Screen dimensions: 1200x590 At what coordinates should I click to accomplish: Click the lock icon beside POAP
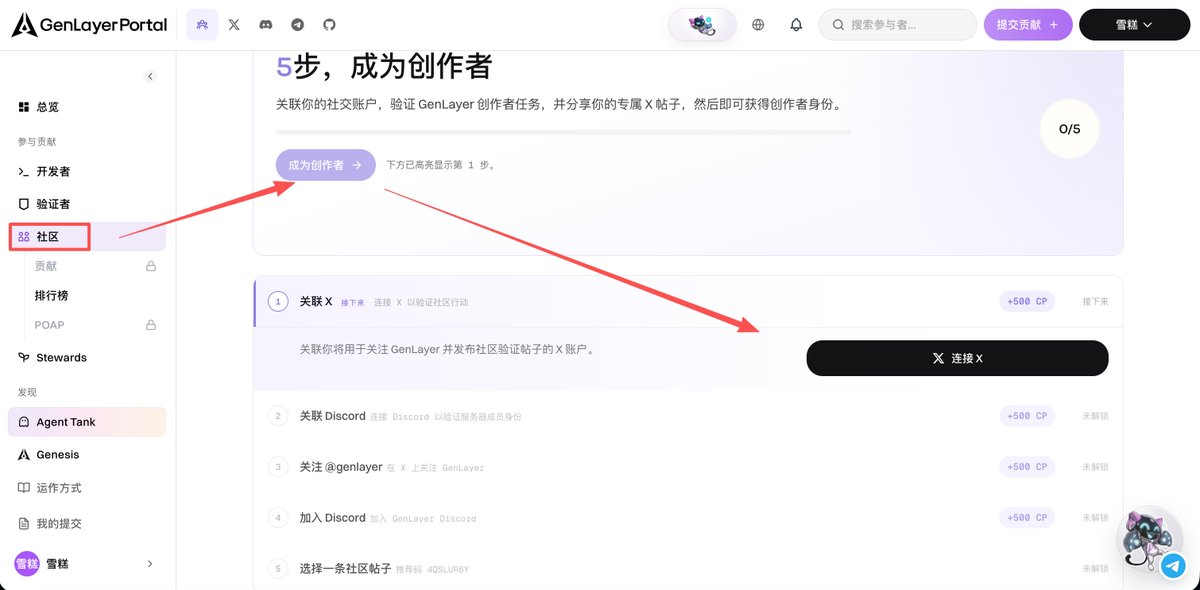pos(151,325)
